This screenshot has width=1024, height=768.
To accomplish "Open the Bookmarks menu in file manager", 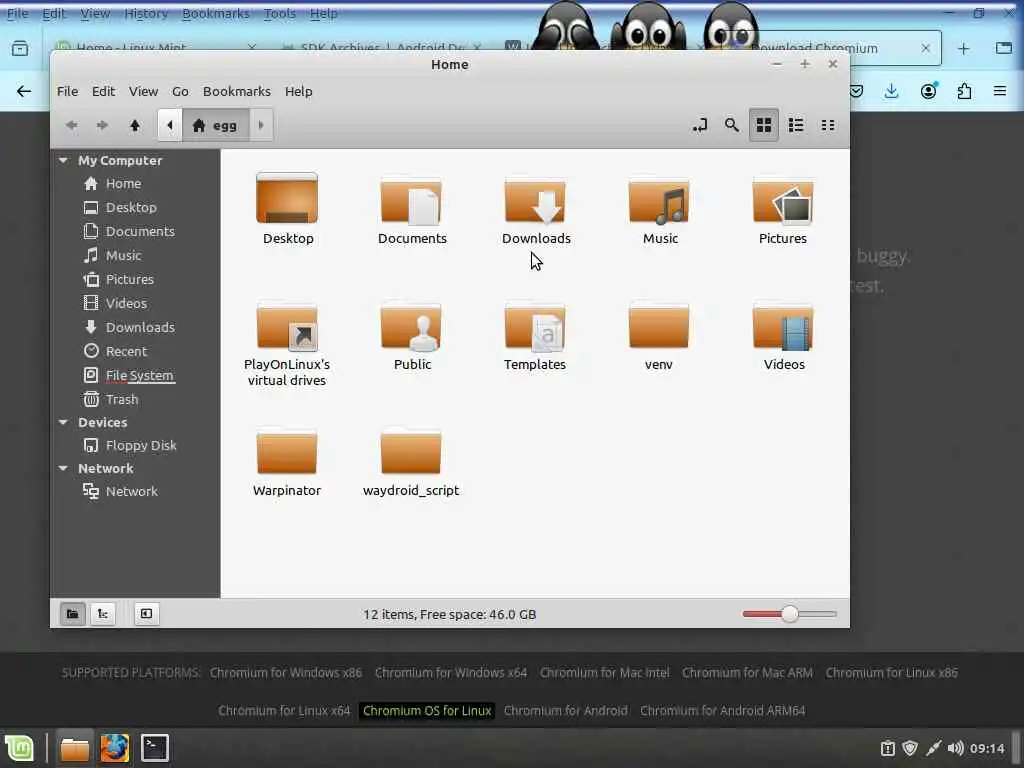I will 236,91.
